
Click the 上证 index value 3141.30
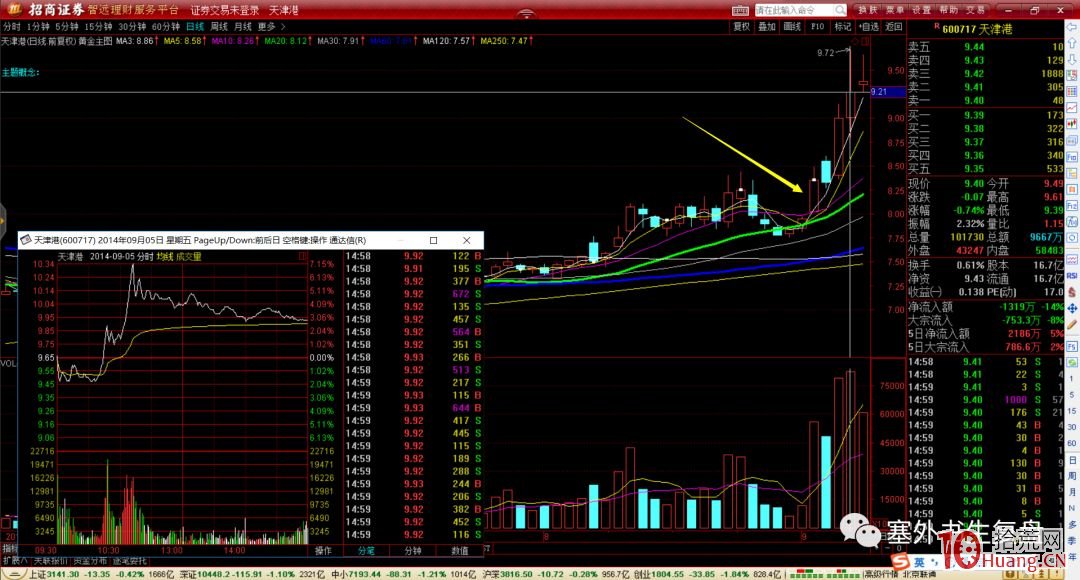[x=64, y=574]
